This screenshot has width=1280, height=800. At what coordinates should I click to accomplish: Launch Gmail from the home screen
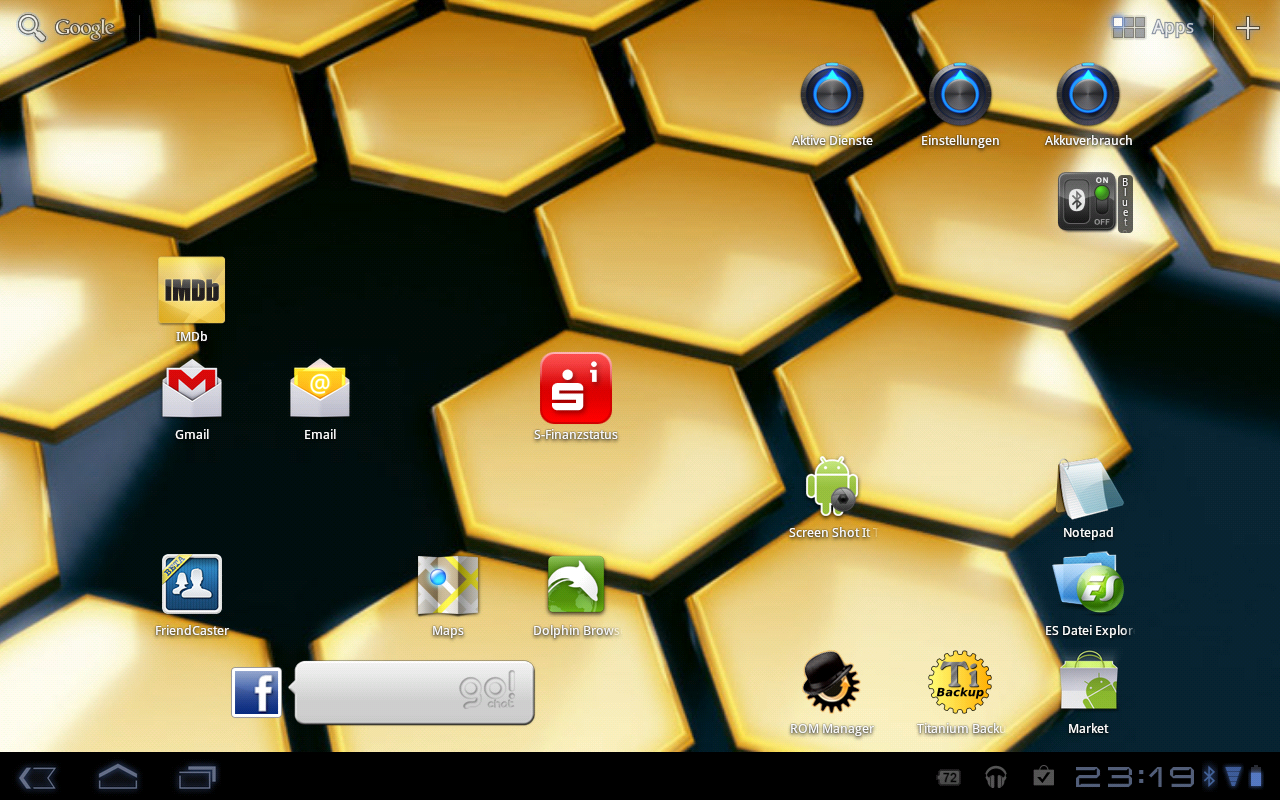pyautogui.click(x=192, y=389)
